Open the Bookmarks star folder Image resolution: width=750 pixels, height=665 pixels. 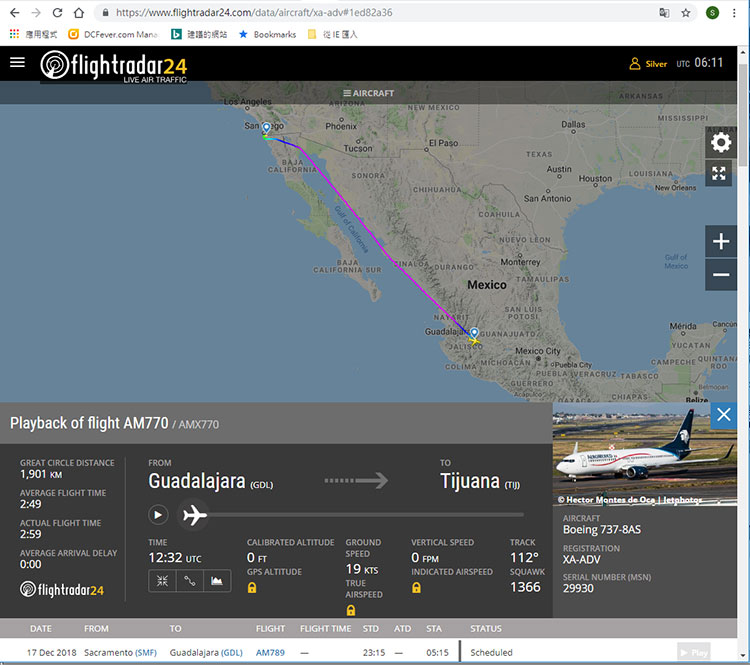tap(267, 34)
